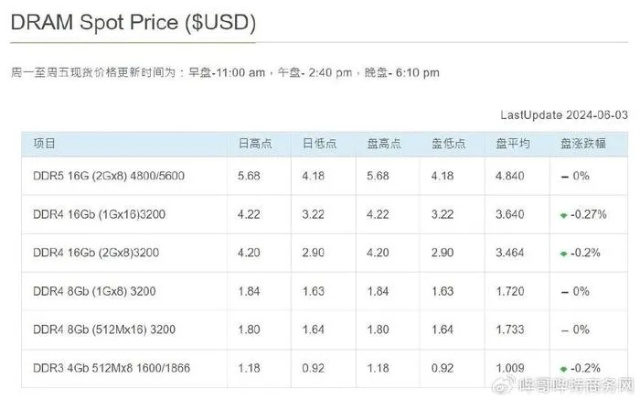Screen dimensions: 640x400
Task: Click the DRAM Spot Price ($USD) heading
Action: click(x=133, y=22)
